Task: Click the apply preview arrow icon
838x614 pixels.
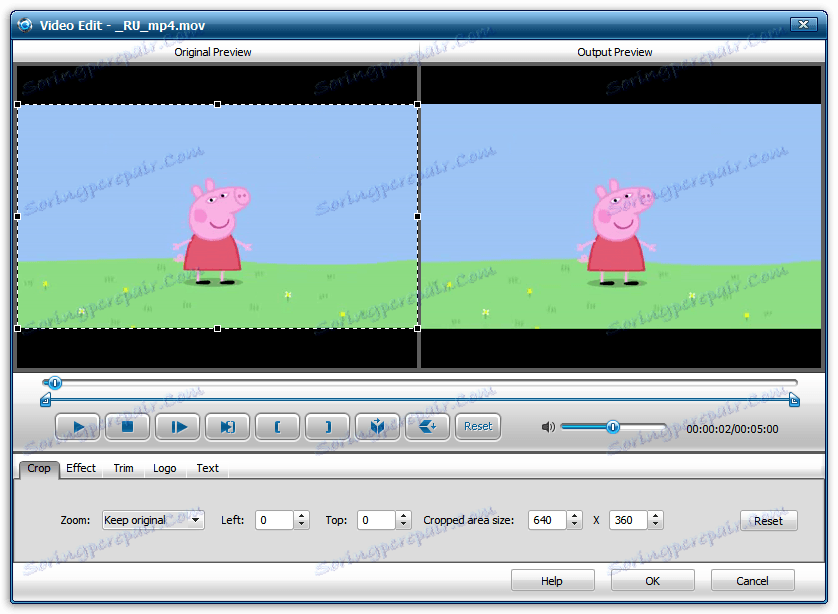Action: point(427,426)
